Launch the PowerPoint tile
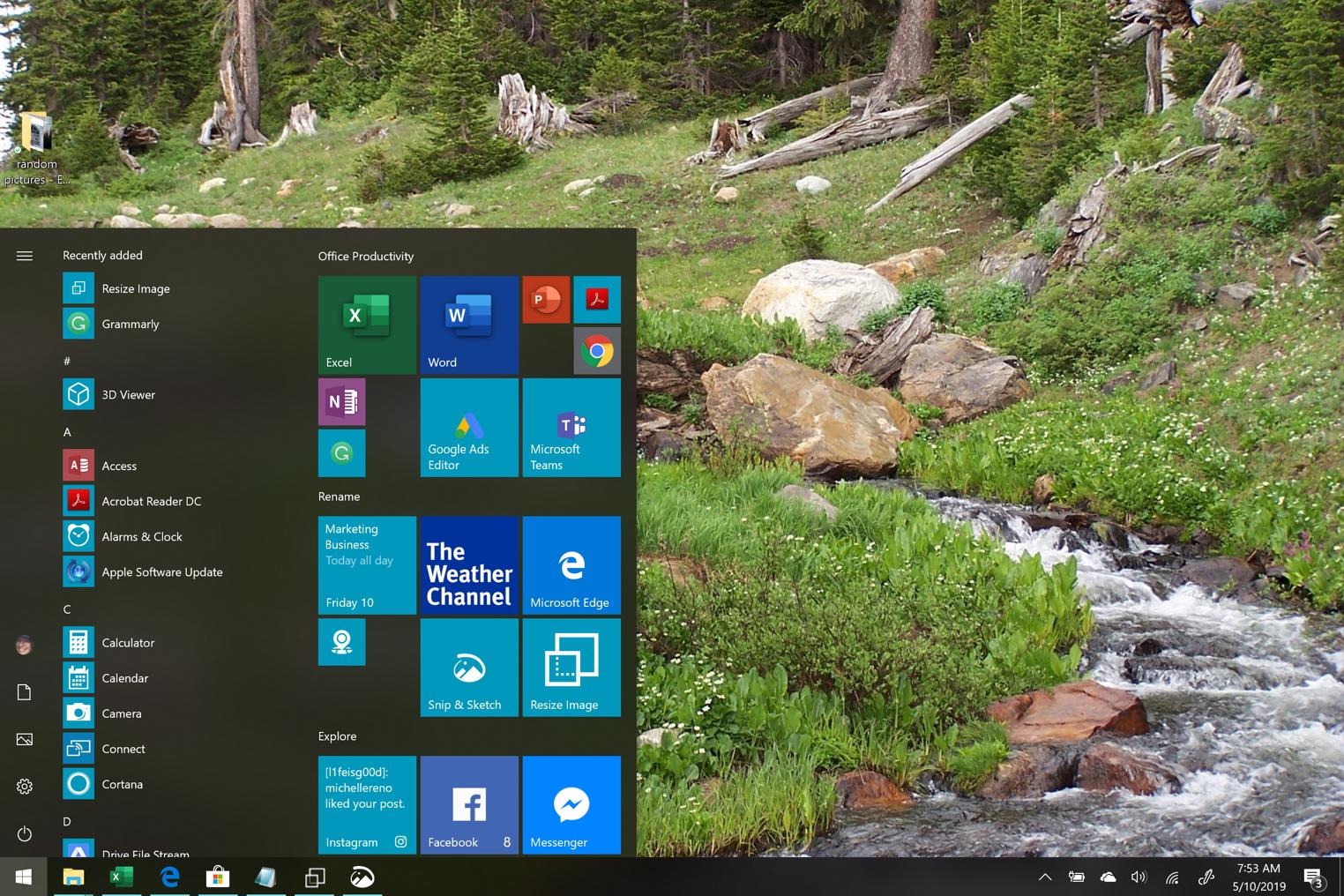The width and height of the screenshot is (1344, 896). (546, 300)
